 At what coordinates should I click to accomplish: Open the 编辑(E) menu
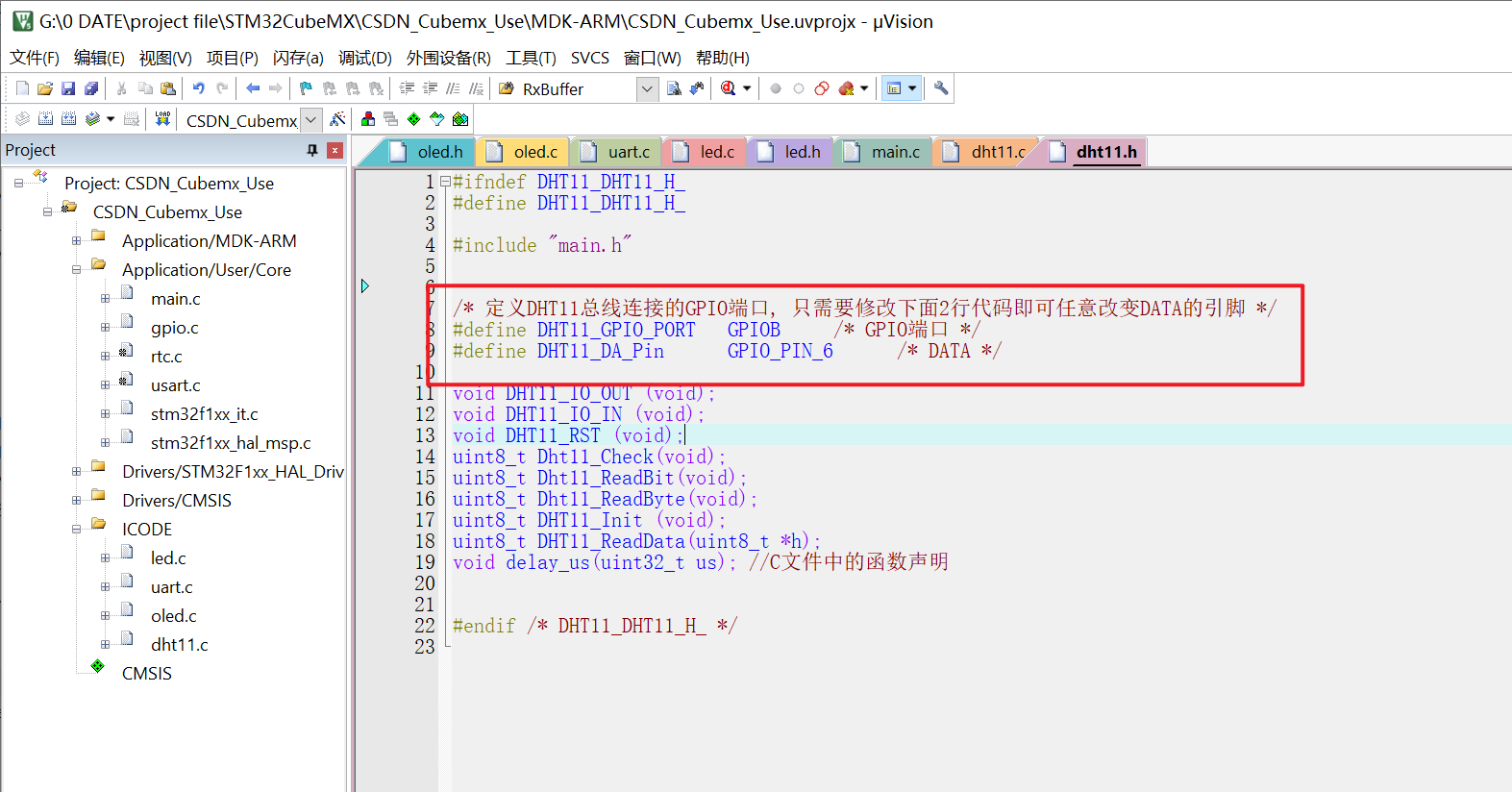pos(99,58)
